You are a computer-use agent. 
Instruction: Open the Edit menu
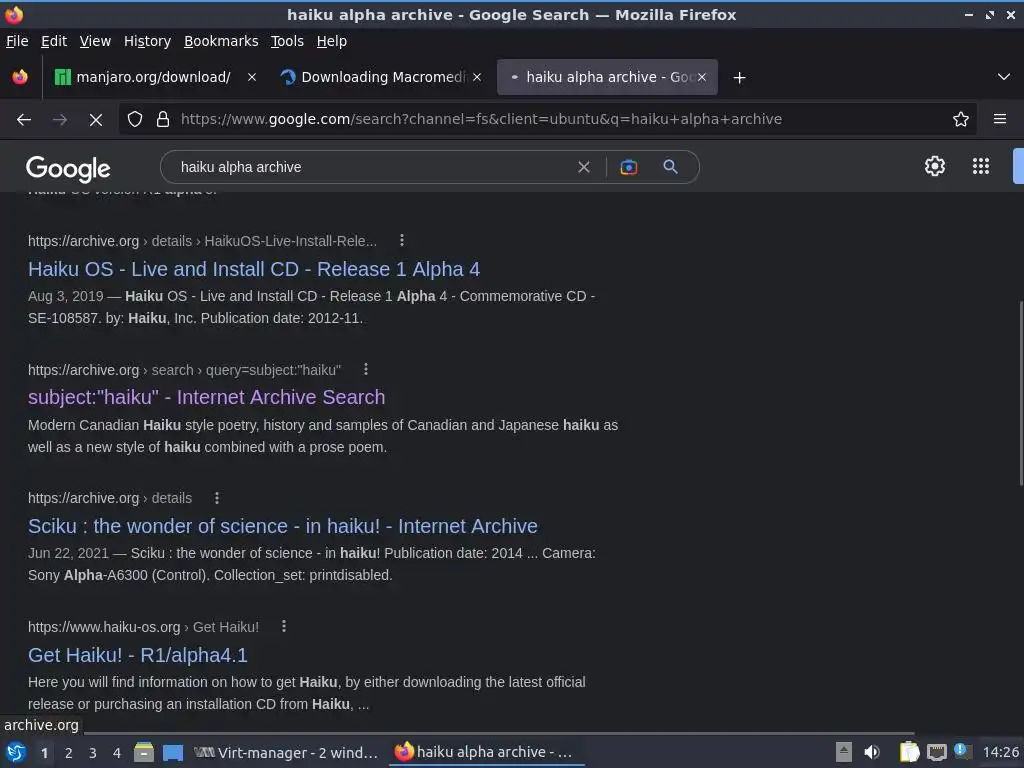point(54,41)
